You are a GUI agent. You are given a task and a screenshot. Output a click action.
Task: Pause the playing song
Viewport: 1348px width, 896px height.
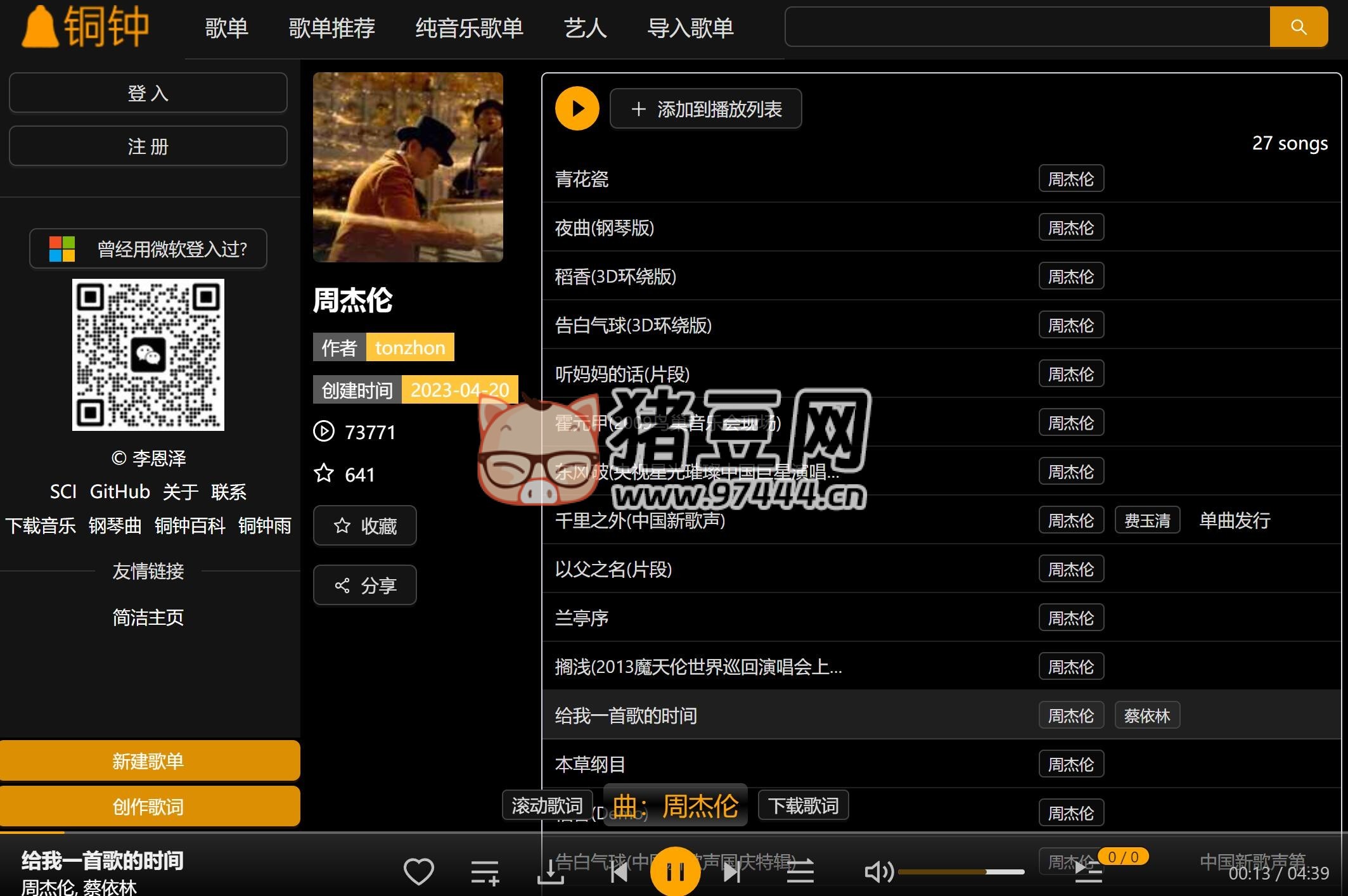coord(676,872)
